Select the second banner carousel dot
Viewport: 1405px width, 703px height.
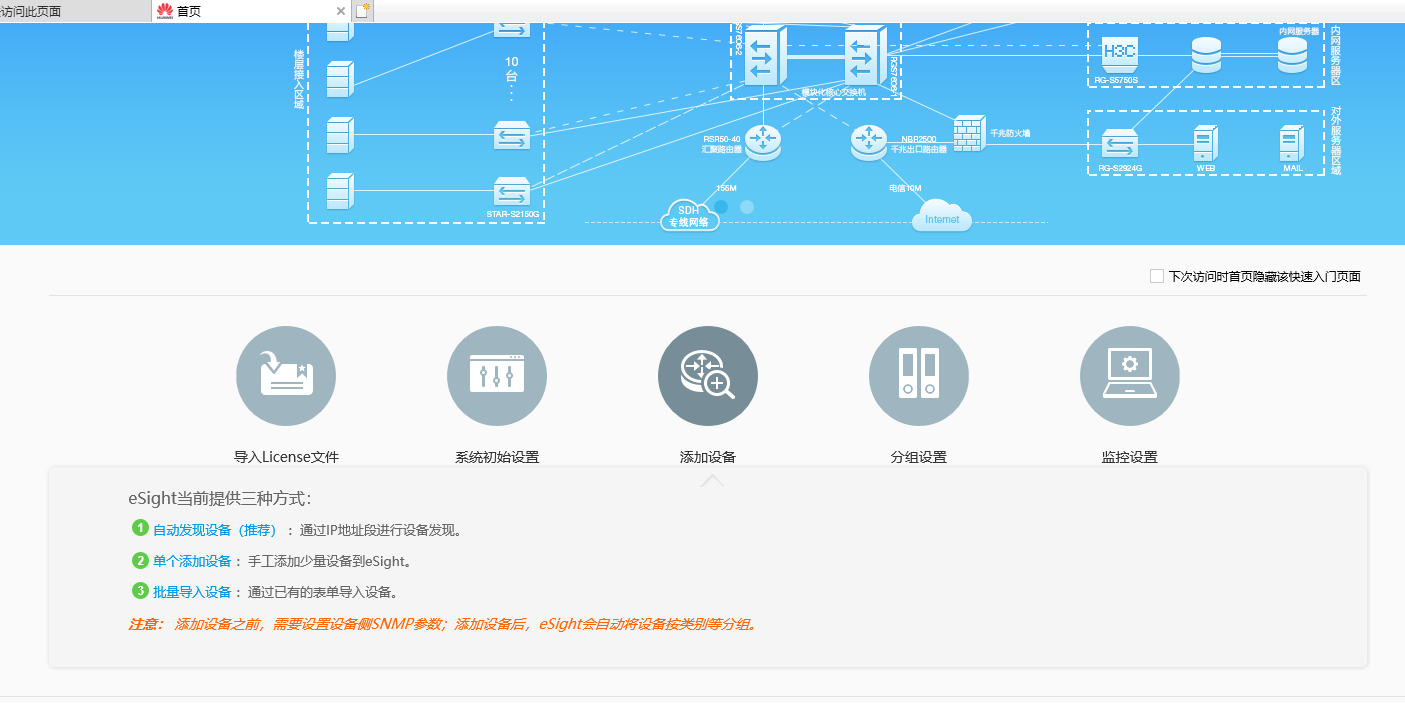click(747, 206)
